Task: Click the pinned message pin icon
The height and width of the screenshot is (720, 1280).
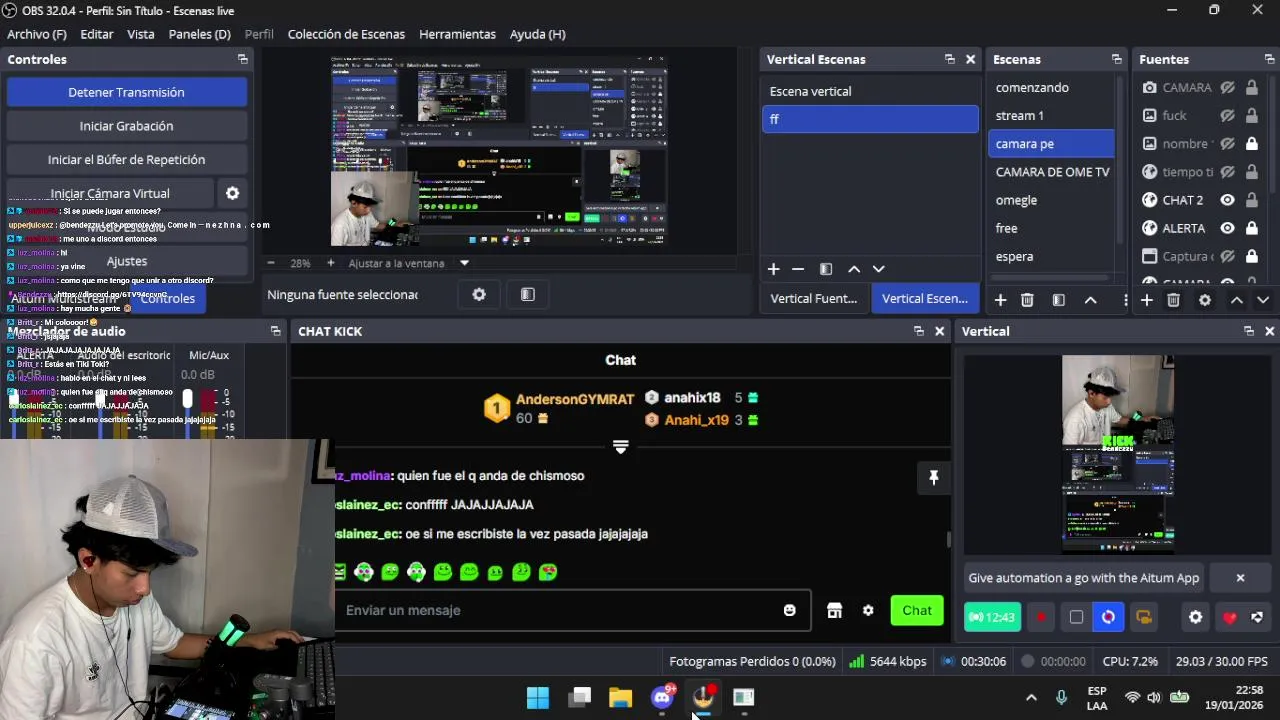Action: point(934,478)
